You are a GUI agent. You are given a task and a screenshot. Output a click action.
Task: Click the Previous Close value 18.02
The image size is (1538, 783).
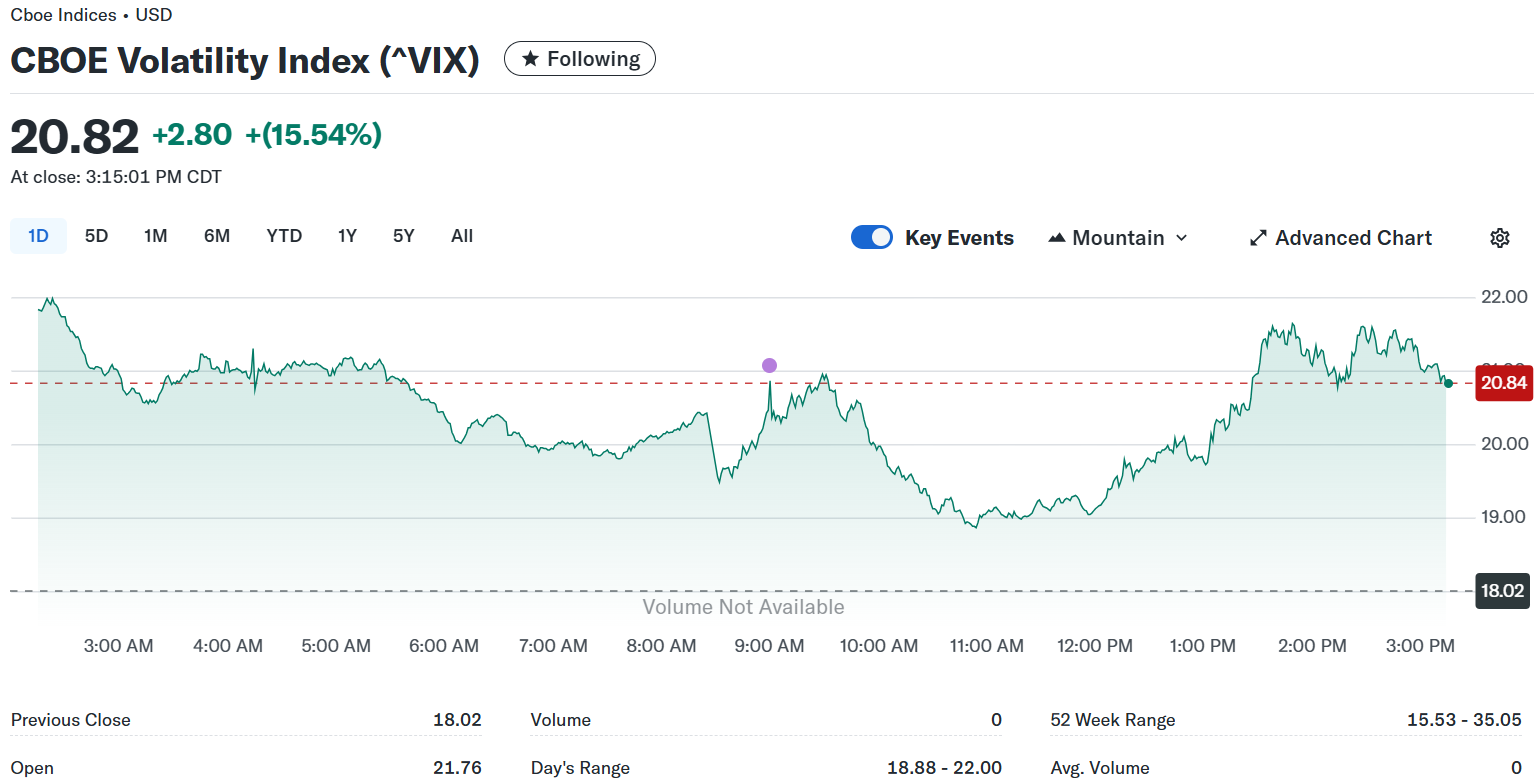(x=457, y=720)
